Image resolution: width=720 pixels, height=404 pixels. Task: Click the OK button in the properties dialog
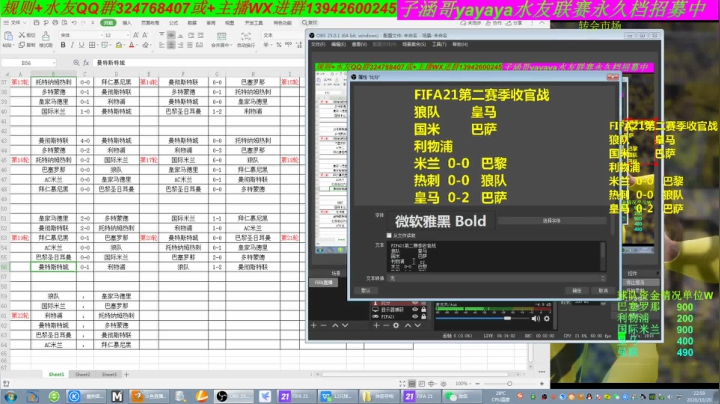pos(577,291)
